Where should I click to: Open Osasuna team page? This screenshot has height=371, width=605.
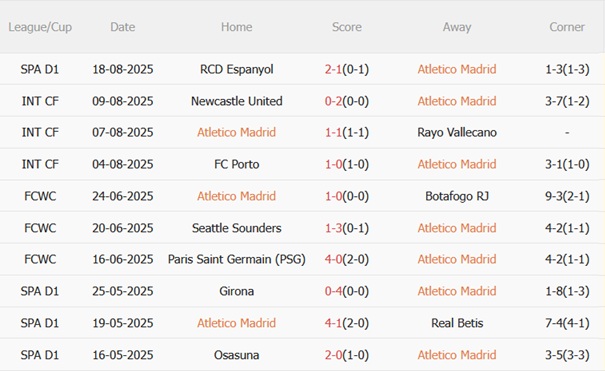(237, 355)
